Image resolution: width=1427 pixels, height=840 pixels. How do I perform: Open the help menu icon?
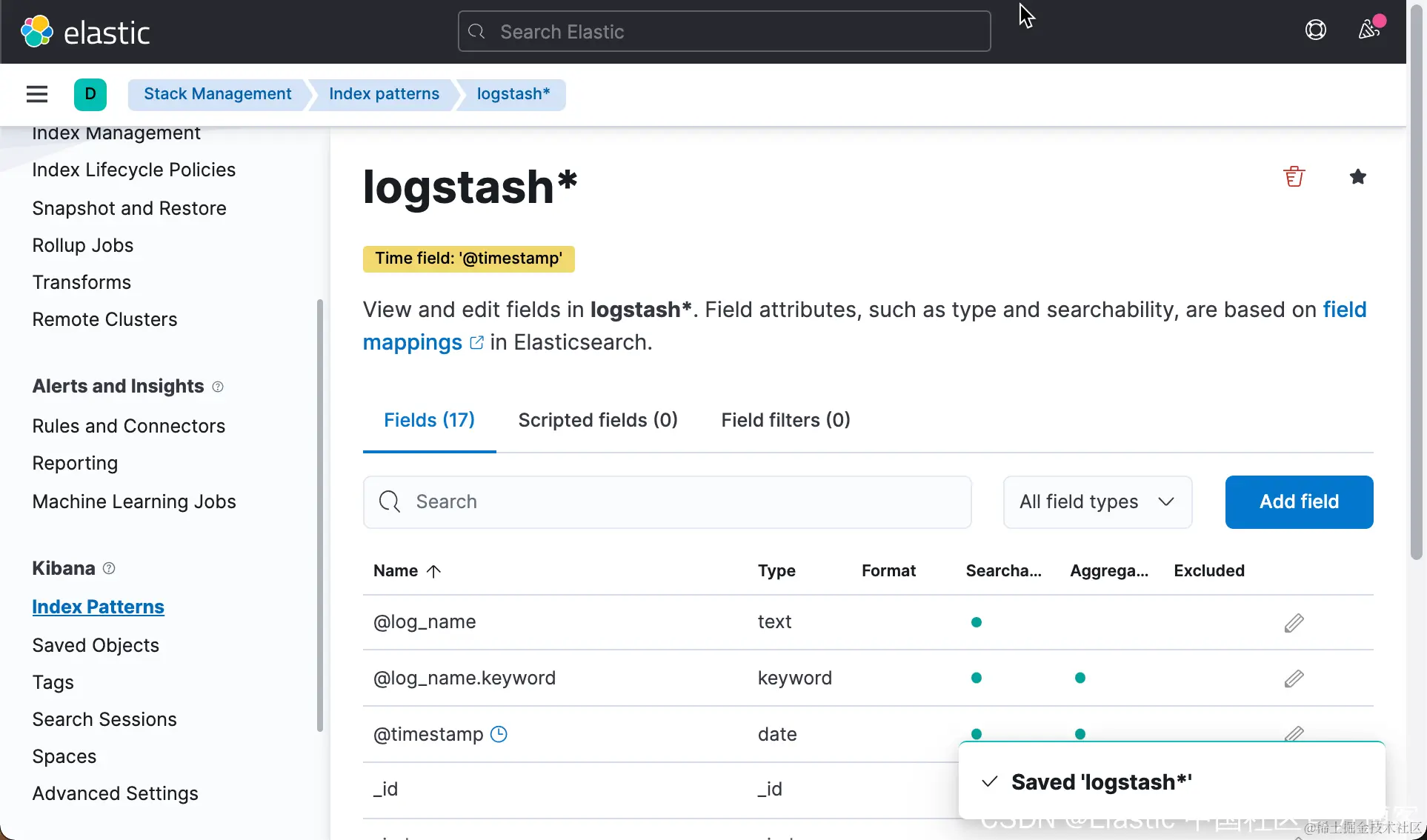(1315, 30)
